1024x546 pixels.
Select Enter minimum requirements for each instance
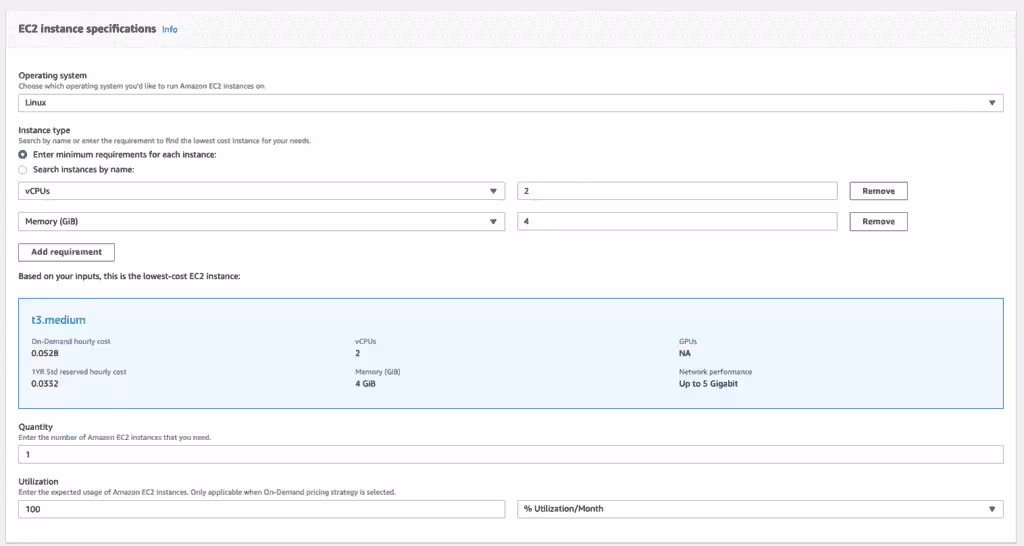[23, 155]
